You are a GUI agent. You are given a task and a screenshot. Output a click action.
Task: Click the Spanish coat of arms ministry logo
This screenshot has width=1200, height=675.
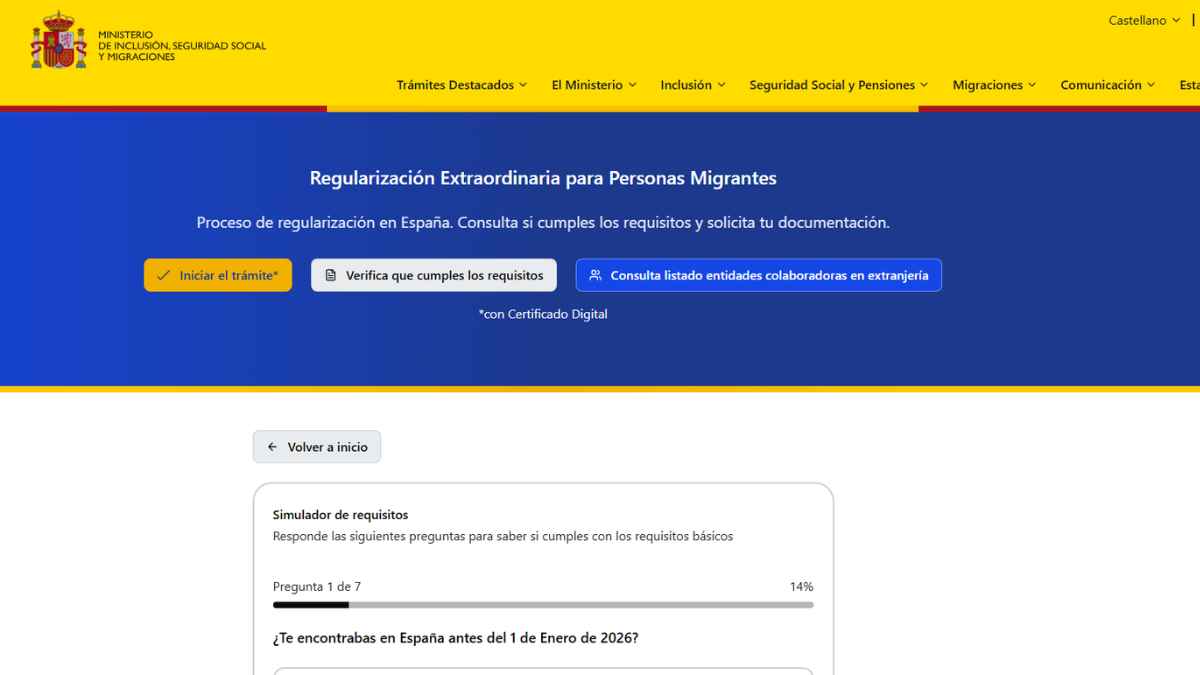tap(57, 42)
